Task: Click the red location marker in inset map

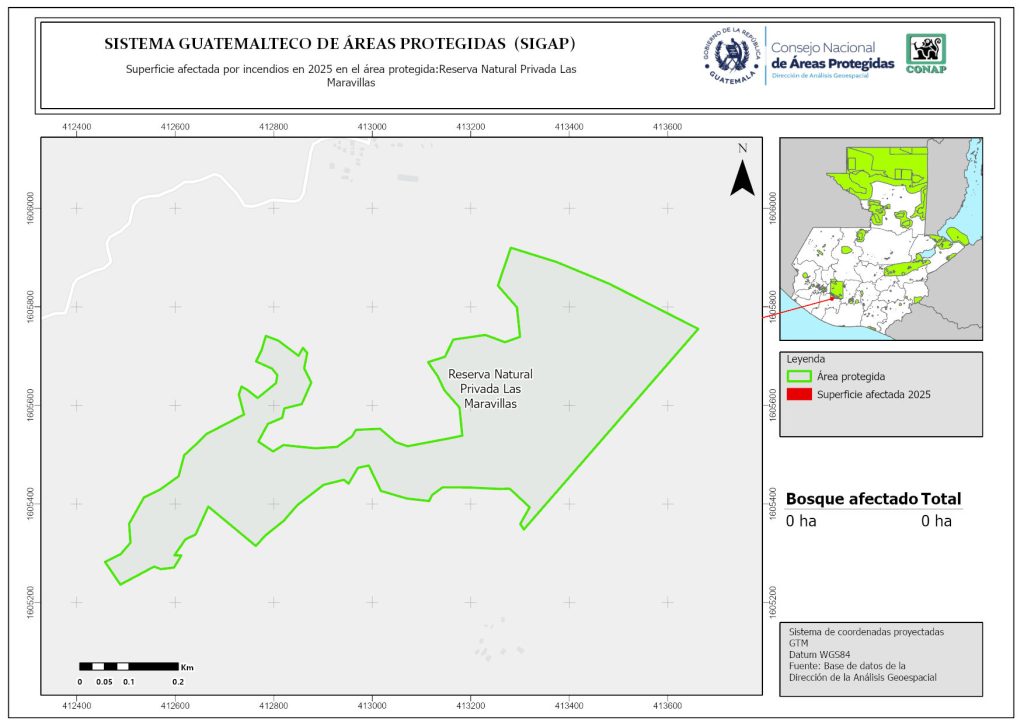Action: [831, 295]
